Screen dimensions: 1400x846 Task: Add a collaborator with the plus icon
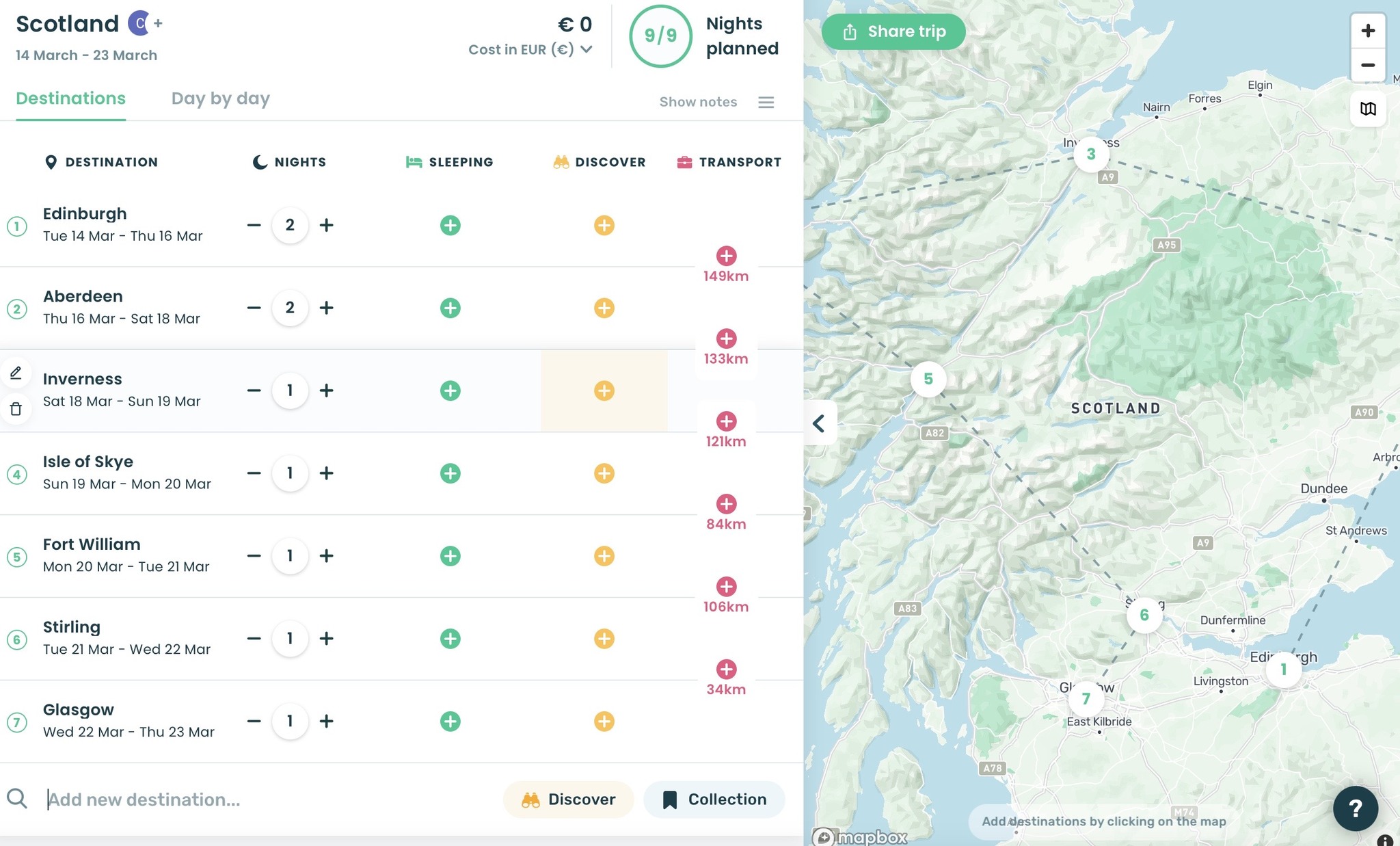tap(158, 23)
